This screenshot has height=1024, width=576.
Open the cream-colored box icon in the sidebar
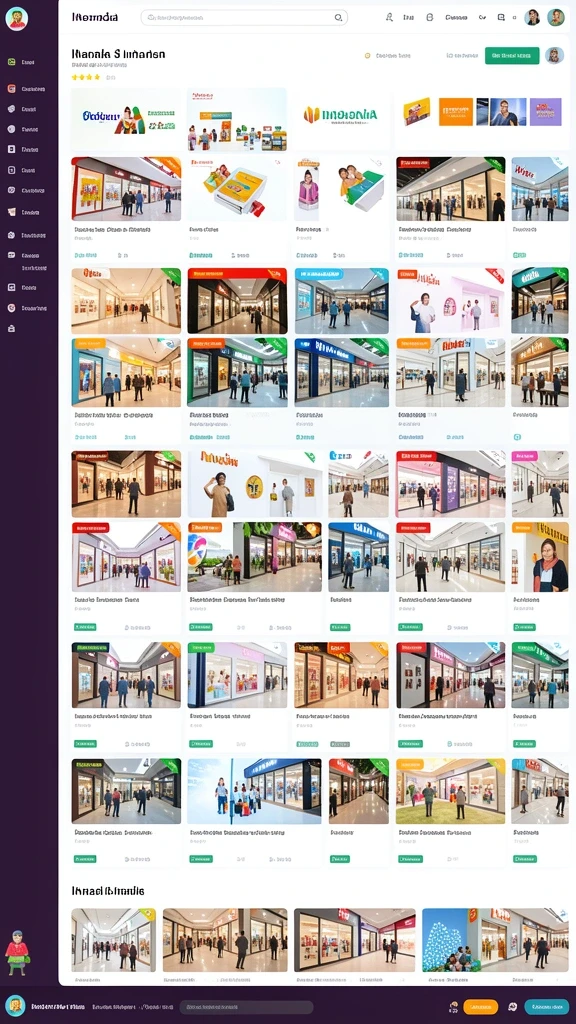tap(11, 212)
